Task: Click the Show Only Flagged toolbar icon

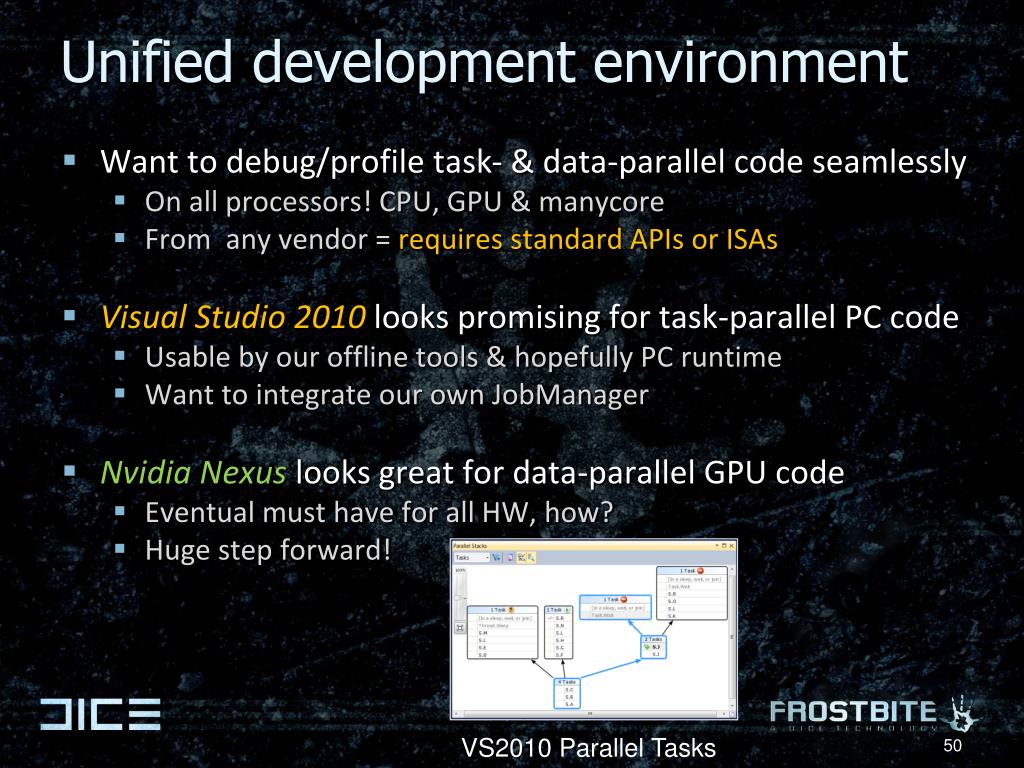Action: pos(496,558)
